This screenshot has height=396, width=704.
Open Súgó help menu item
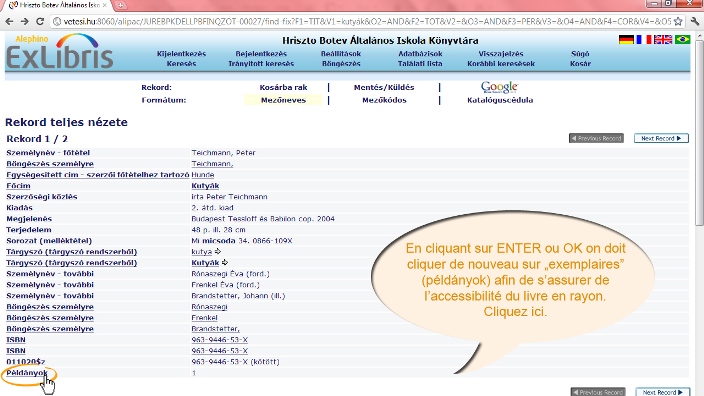[x=580, y=54]
